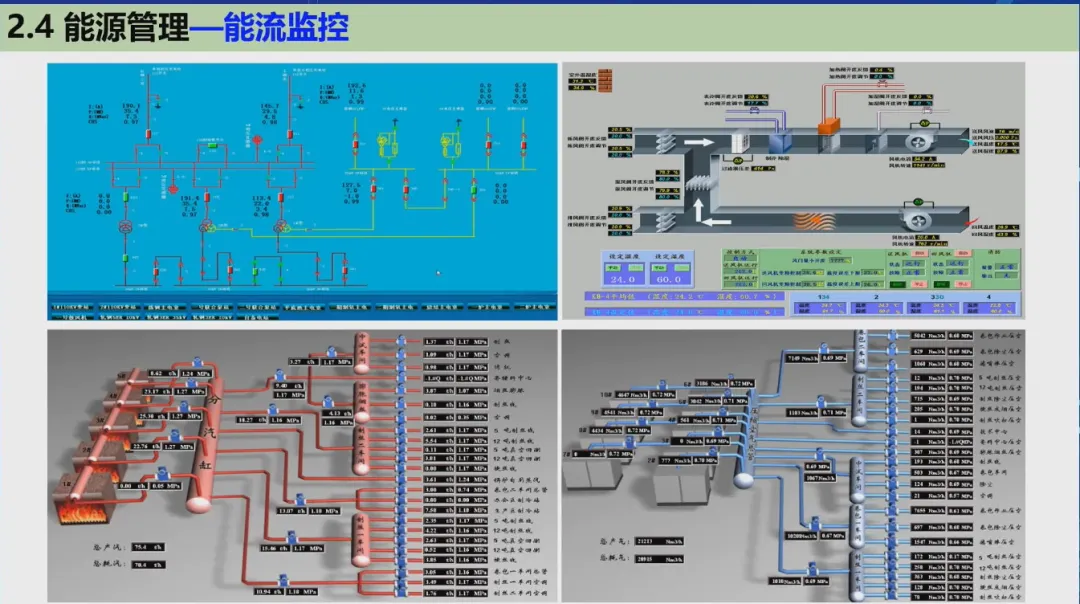Click flow meter above the 10.94 t/h reading
The height and width of the screenshot is (604, 1080).
click(x=283, y=581)
